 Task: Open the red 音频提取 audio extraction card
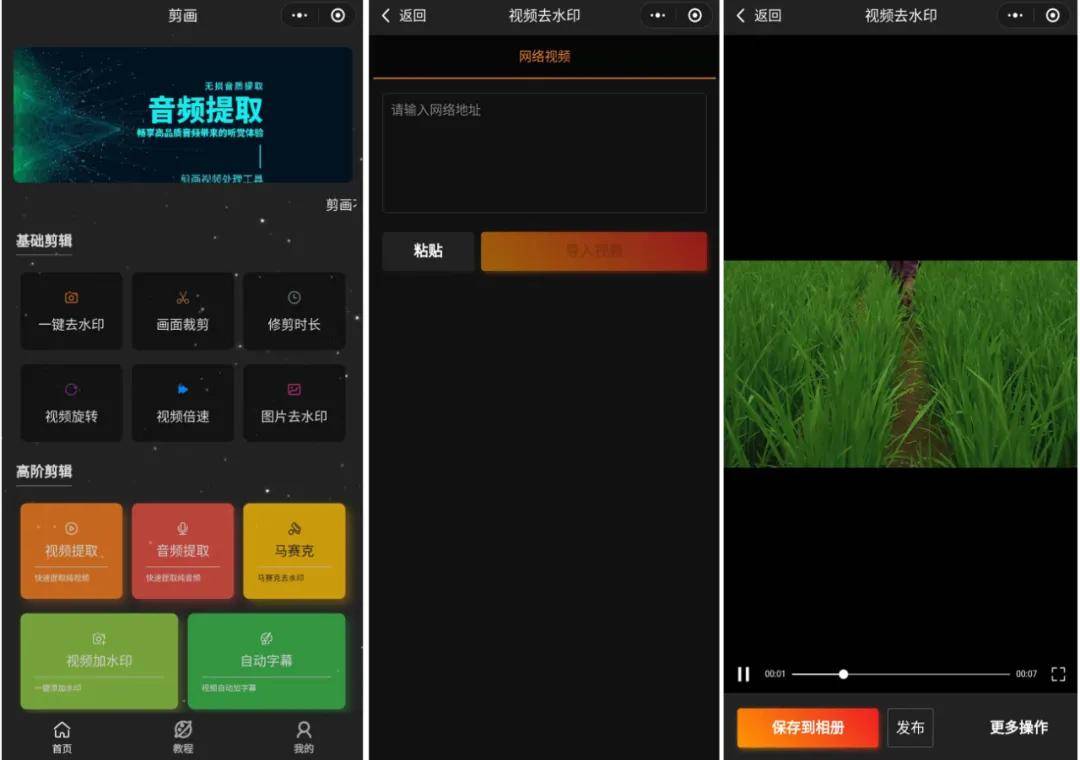tap(182, 551)
